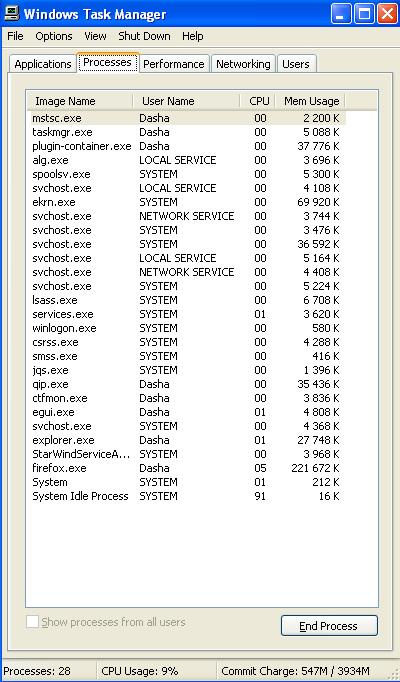The width and height of the screenshot is (400, 682).
Task: Sort processes by Mem Usage column
Action: click(311, 101)
